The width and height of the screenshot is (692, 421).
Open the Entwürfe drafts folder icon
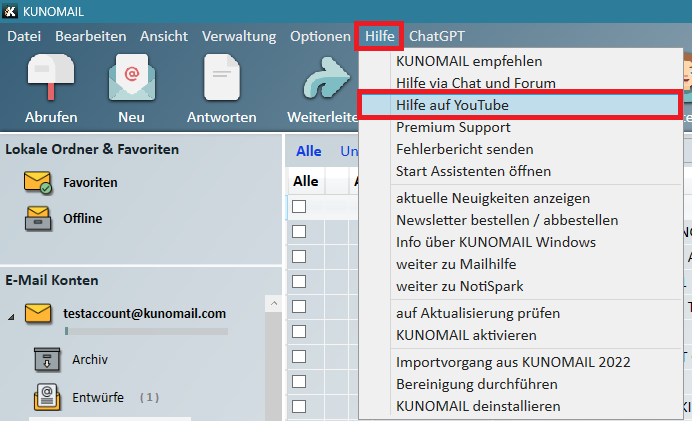(47, 397)
